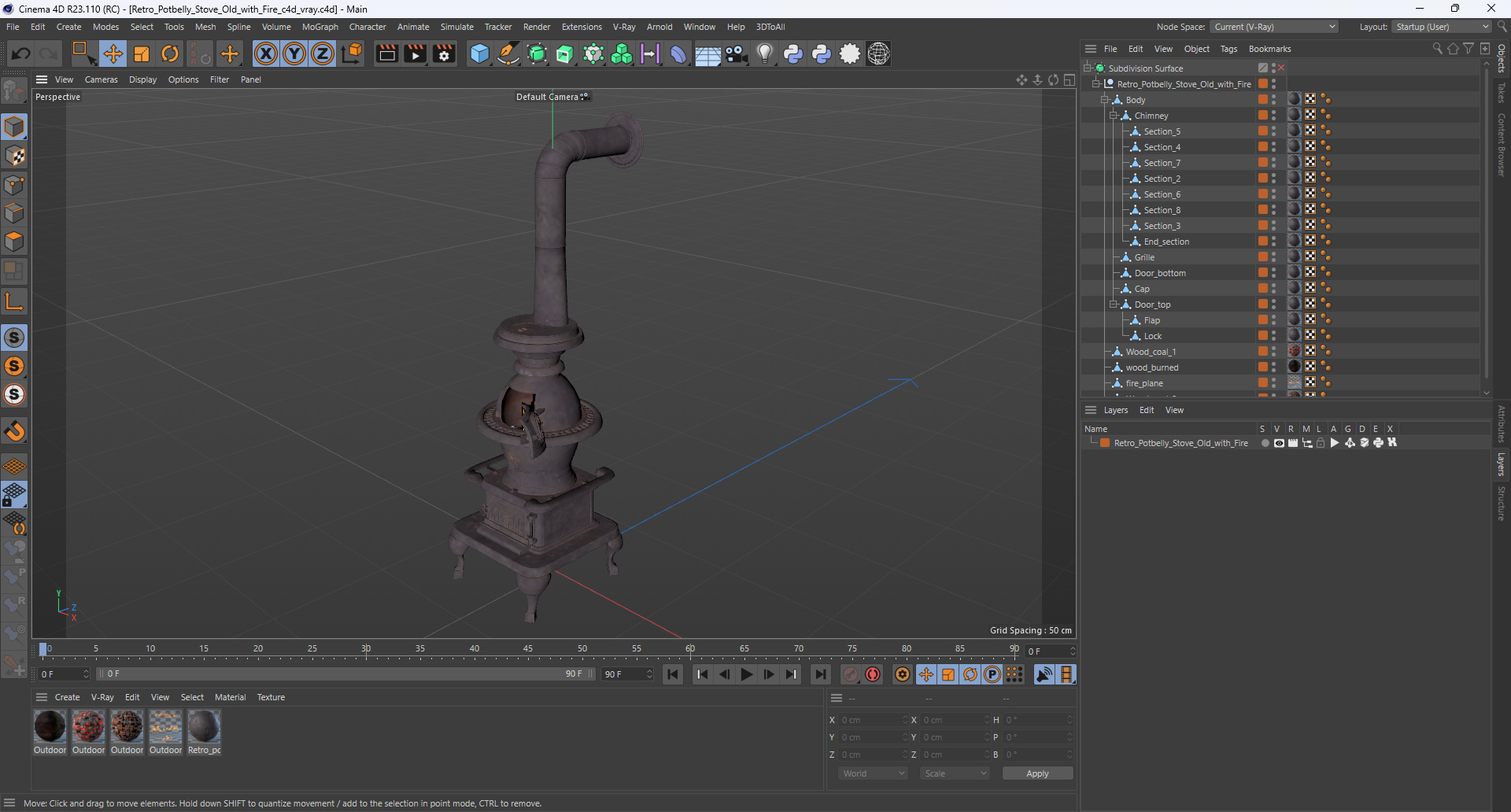Image resolution: width=1511 pixels, height=812 pixels.
Task: Toggle Y axis lock
Action: [x=294, y=54]
